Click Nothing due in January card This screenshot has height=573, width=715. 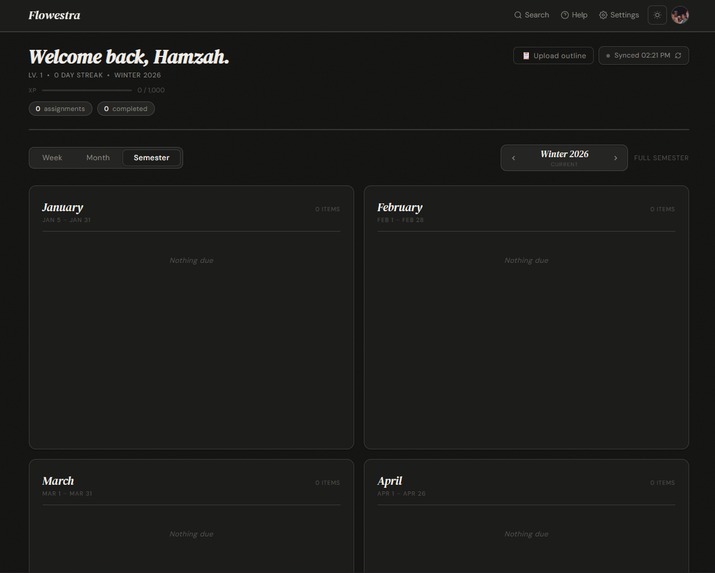pyautogui.click(x=192, y=260)
